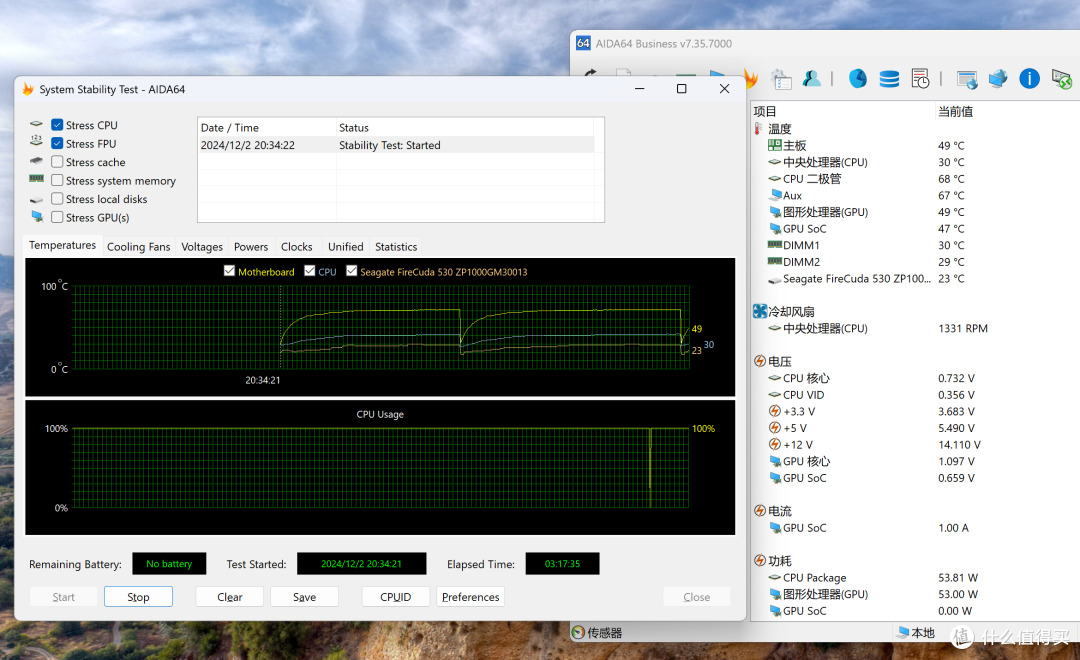Toggle Motherboard graph checkbox
This screenshot has height=660, width=1080.
(x=229, y=271)
